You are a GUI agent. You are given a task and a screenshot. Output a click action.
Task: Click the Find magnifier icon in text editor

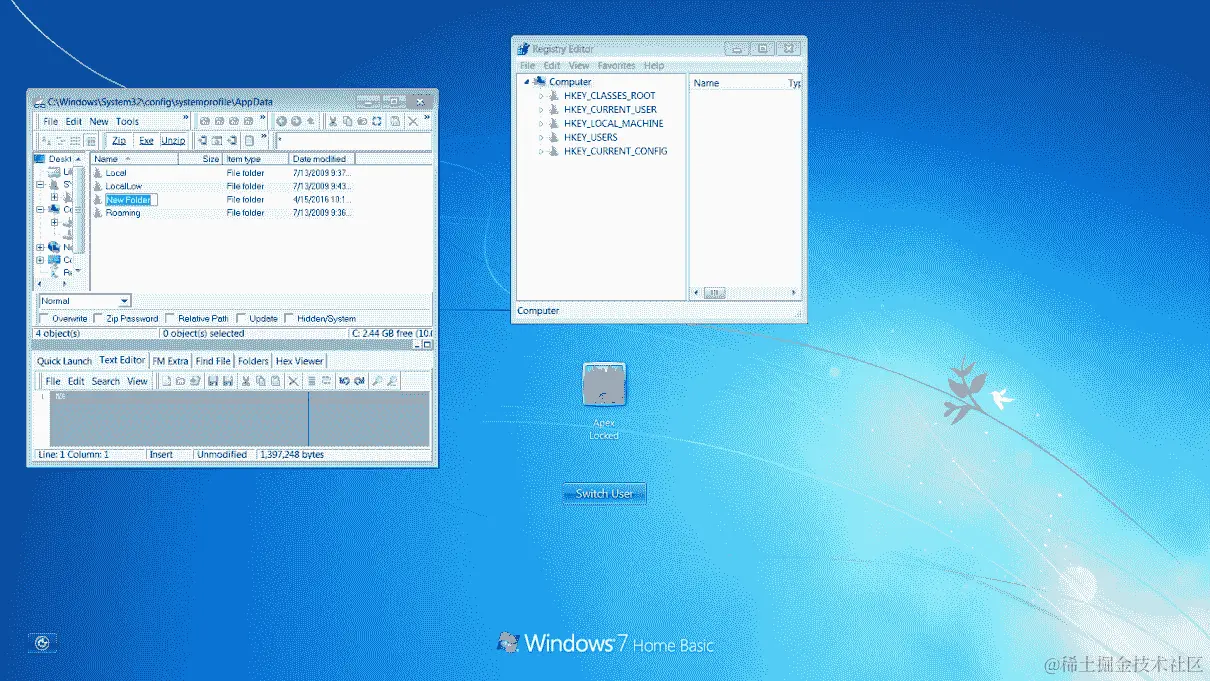click(x=376, y=381)
